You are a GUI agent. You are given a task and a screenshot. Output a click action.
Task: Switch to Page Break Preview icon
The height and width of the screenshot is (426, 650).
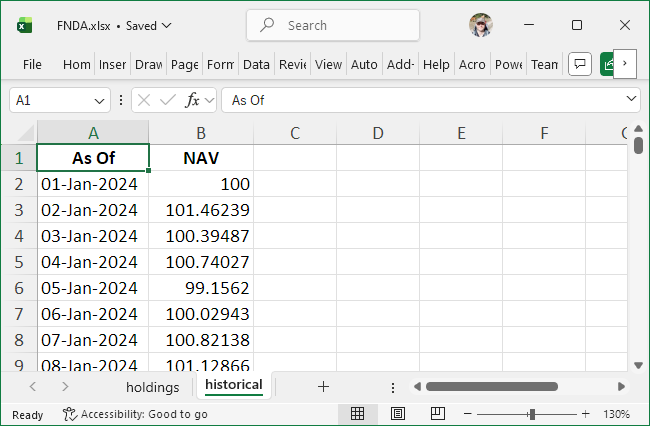pos(438,414)
